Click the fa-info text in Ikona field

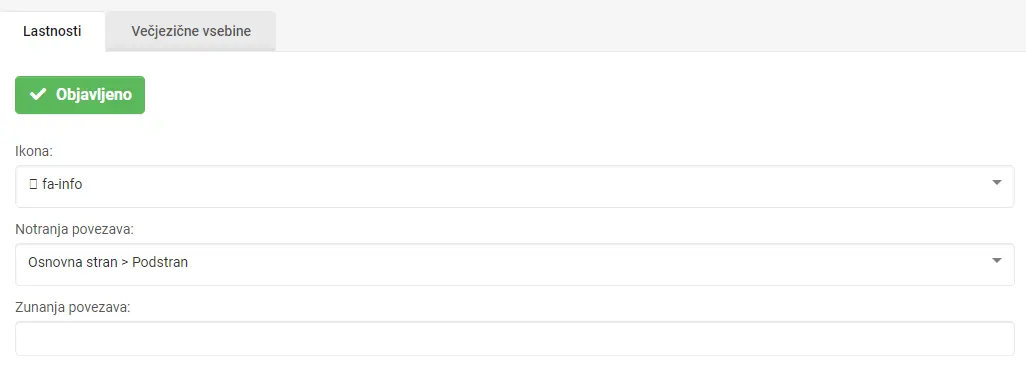pyautogui.click(x=62, y=185)
